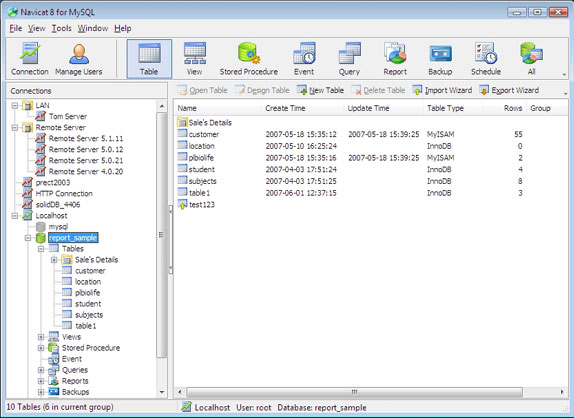Expand the Views node

tap(41, 337)
